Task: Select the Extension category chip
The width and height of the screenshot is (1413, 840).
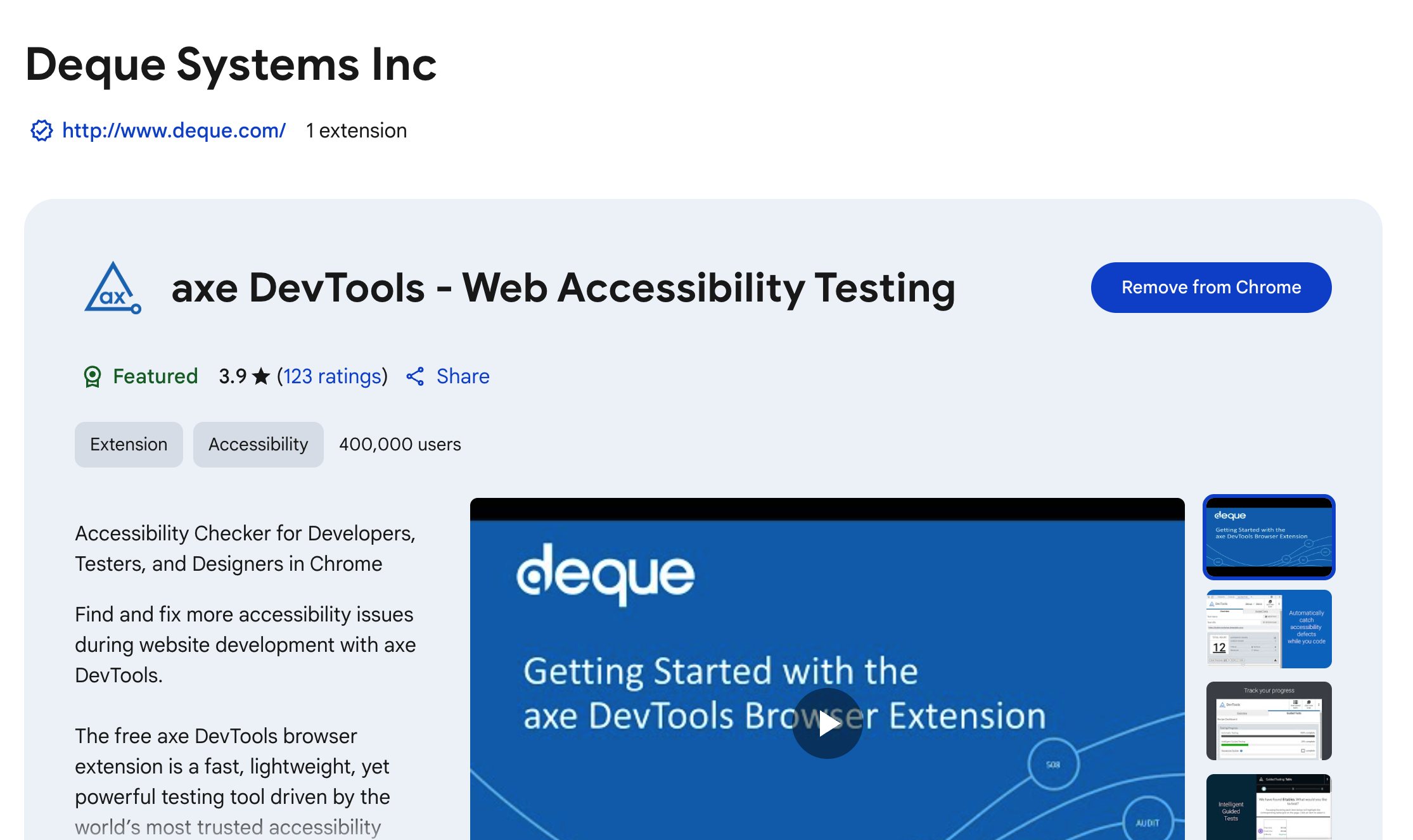Action: (129, 444)
